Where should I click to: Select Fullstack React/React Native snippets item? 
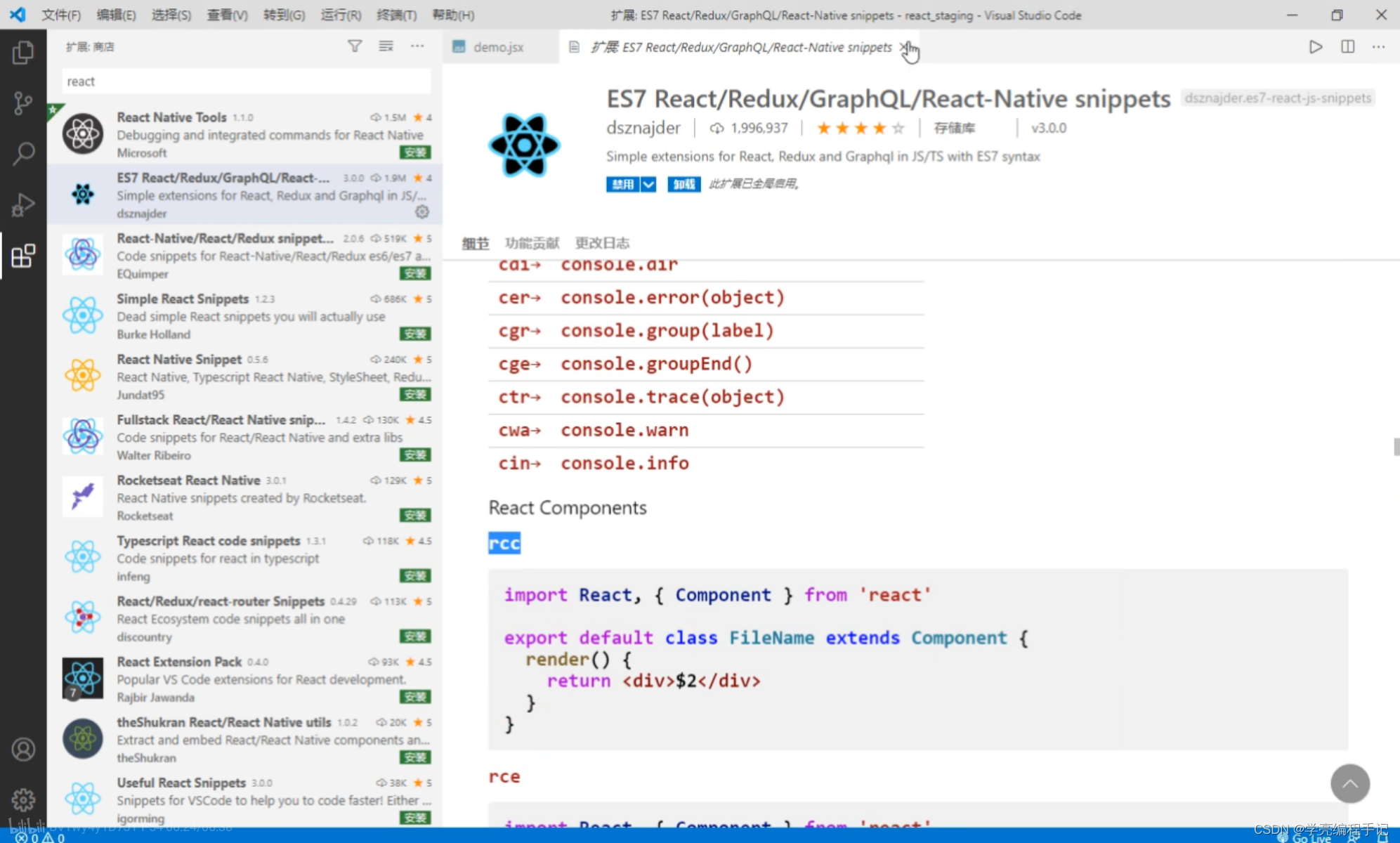[x=244, y=436]
